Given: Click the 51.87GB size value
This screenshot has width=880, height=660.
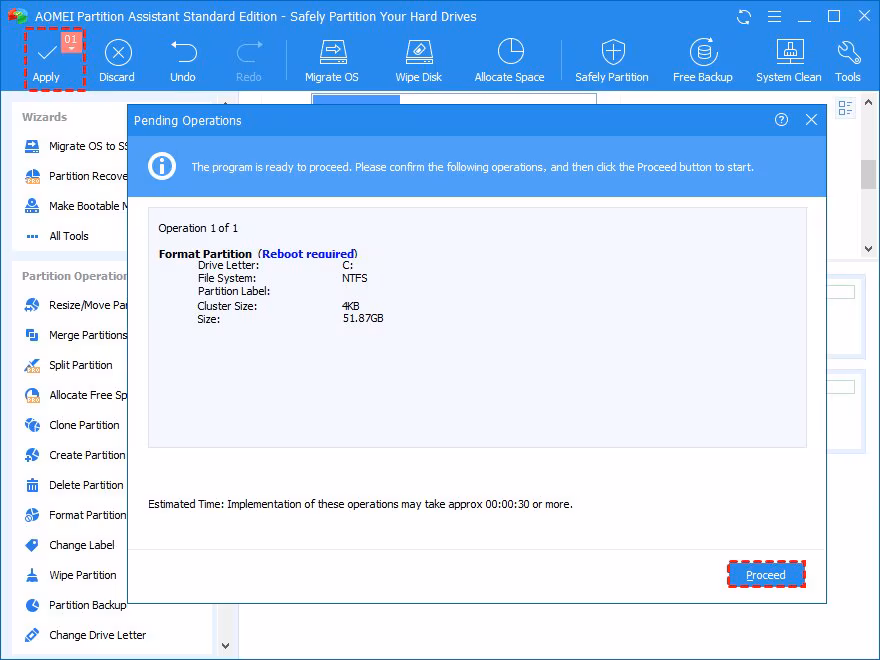Looking at the screenshot, I should click(363, 319).
